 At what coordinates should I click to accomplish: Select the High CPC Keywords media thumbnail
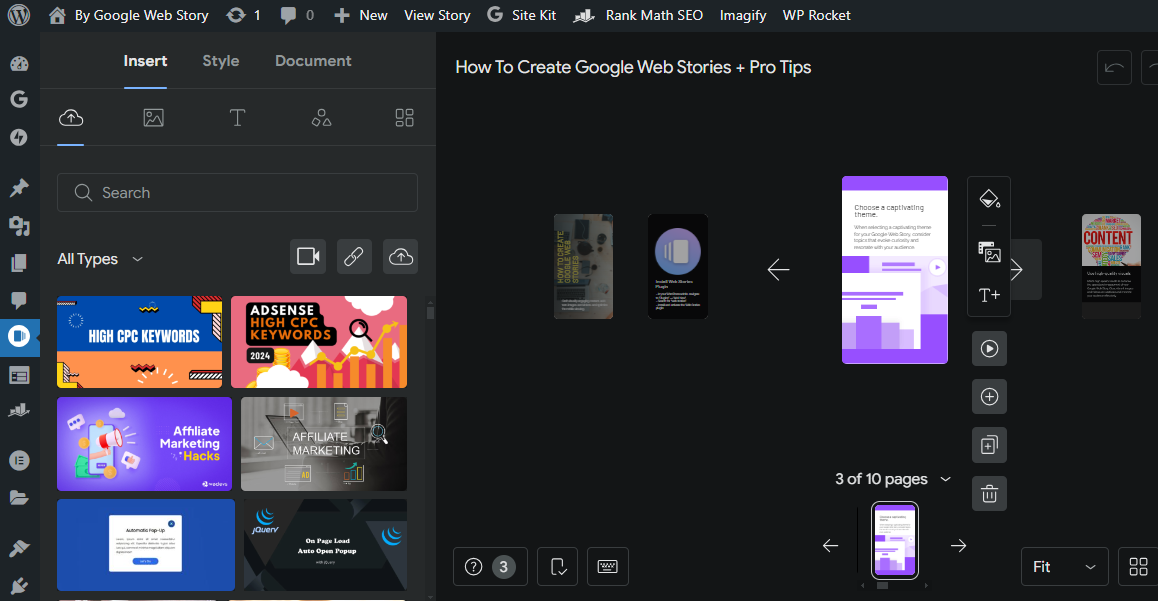[140, 342]
